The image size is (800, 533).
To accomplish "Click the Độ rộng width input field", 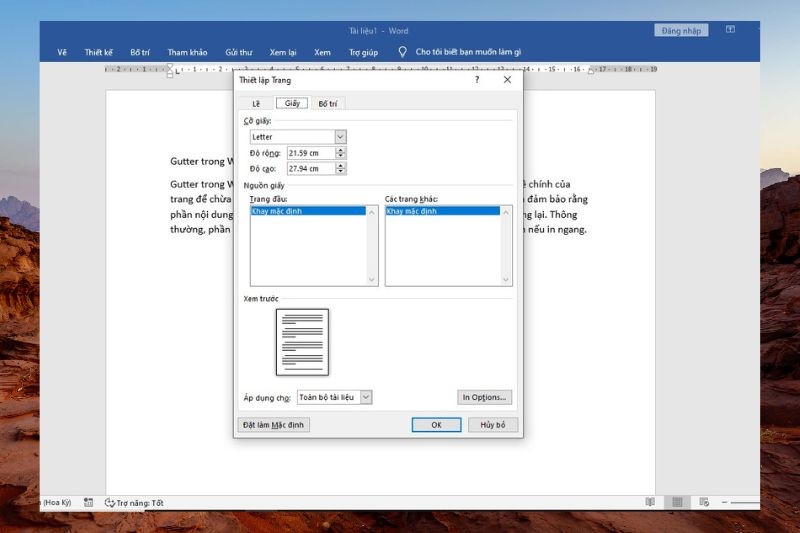I will click(310, 153).
